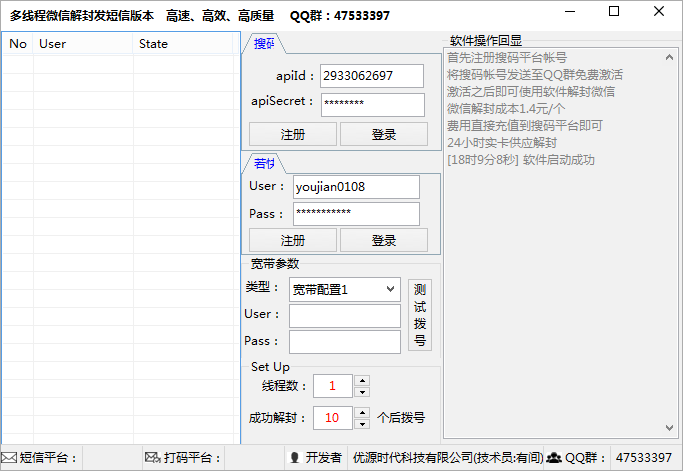This screenshot has width=683, height=471.
Task: Increase 成功解封 count with up arrow
Action: [x=362, y=412]
